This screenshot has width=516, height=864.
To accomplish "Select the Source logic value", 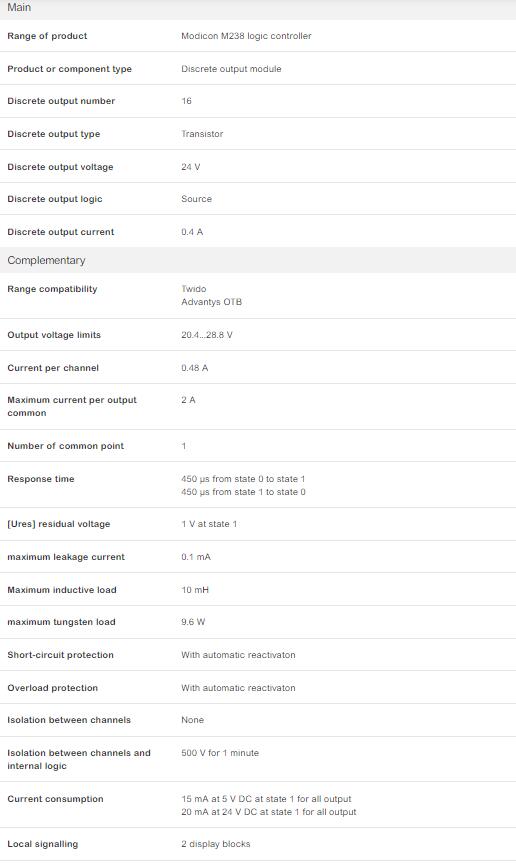I will coord(196,199).
